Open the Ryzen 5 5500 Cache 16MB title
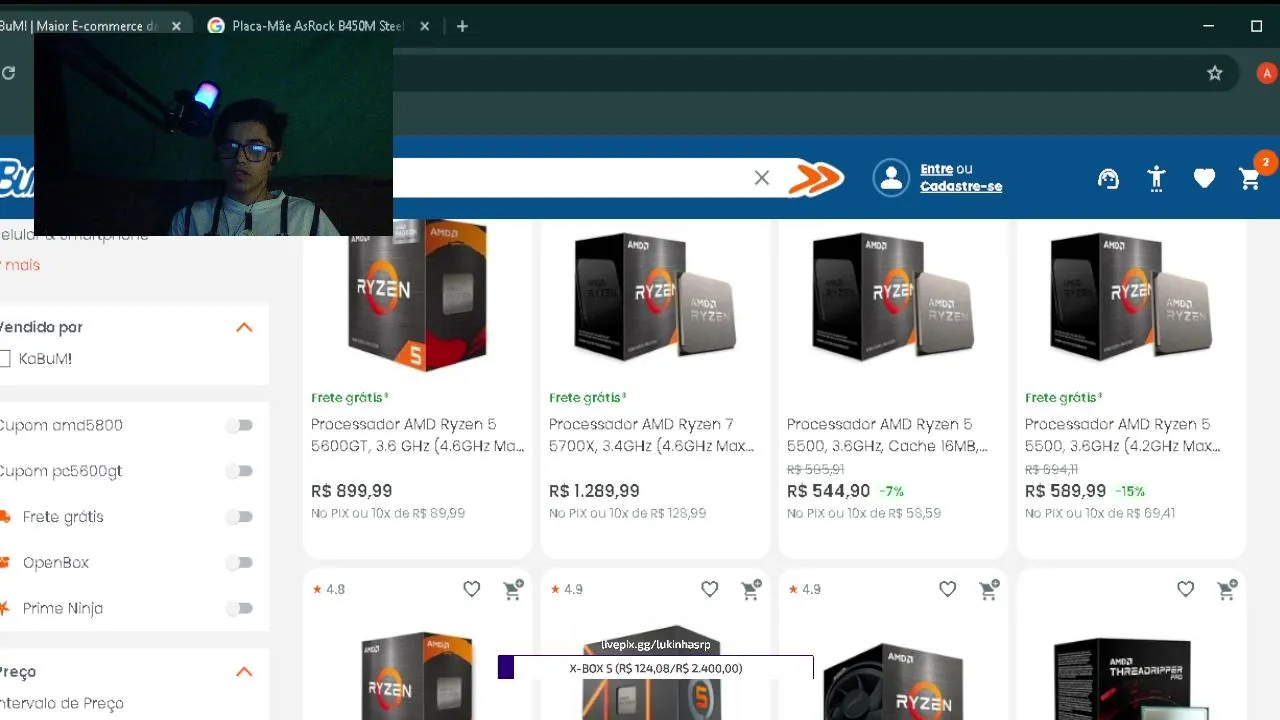1280x720 pixels. pos(888,435)
